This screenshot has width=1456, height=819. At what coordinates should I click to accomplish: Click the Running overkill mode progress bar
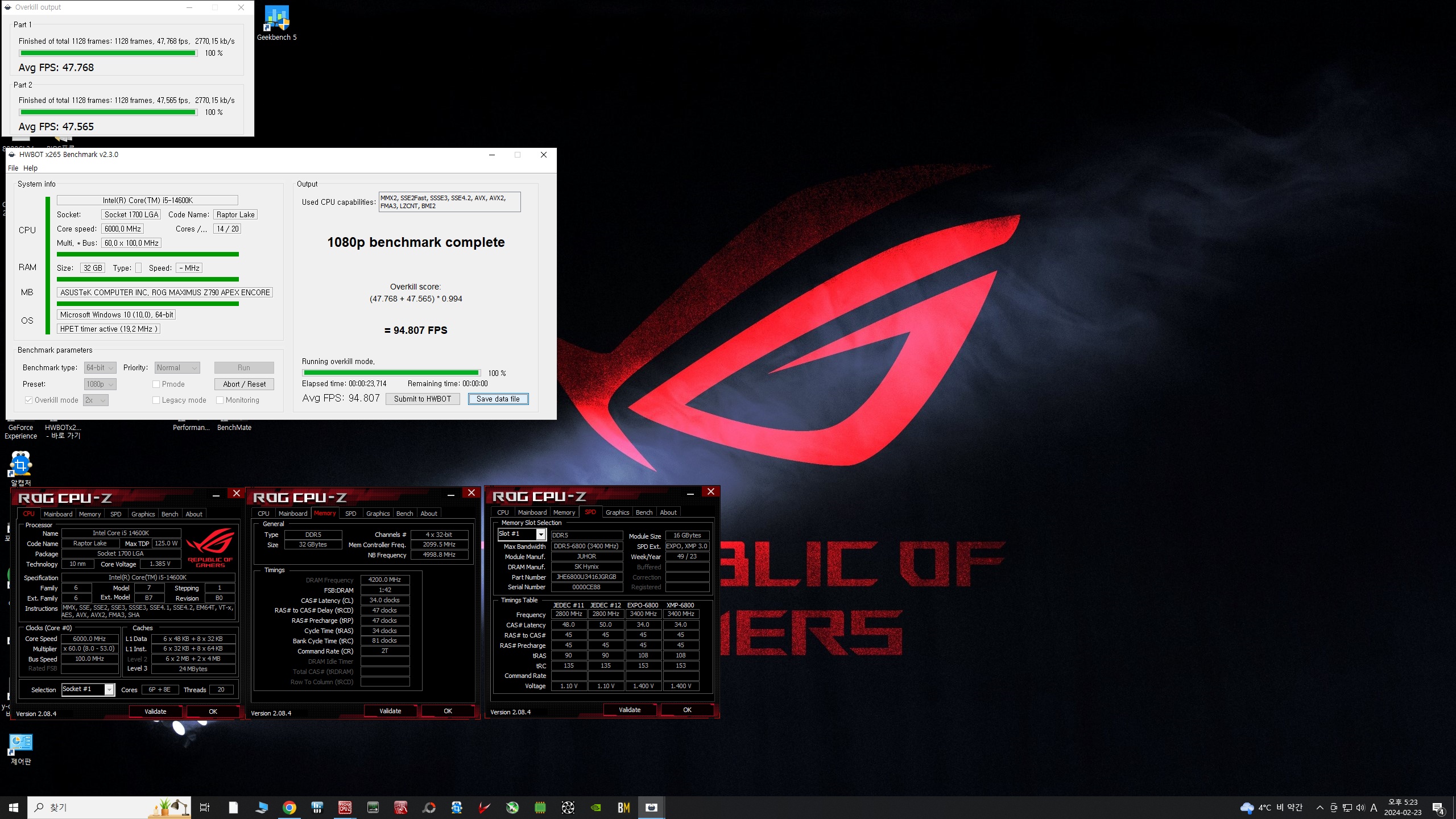pos(391,373)
